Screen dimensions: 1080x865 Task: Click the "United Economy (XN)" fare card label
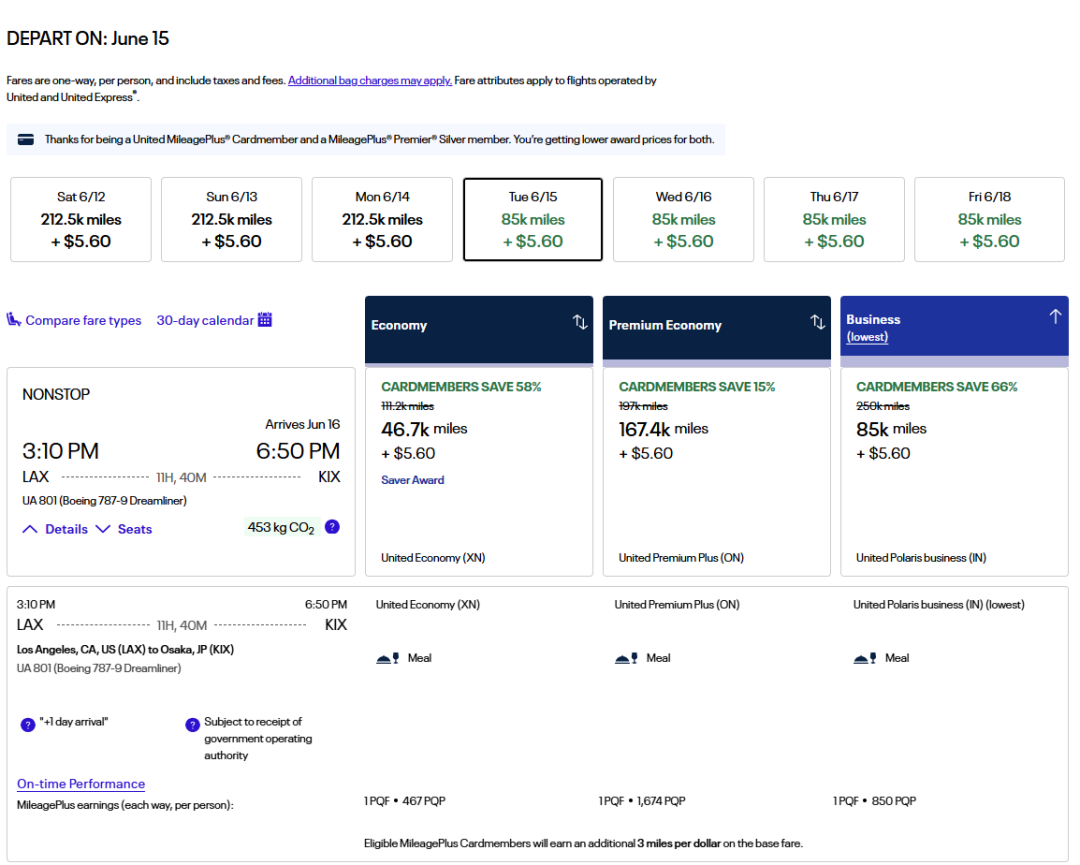(433, 558)
